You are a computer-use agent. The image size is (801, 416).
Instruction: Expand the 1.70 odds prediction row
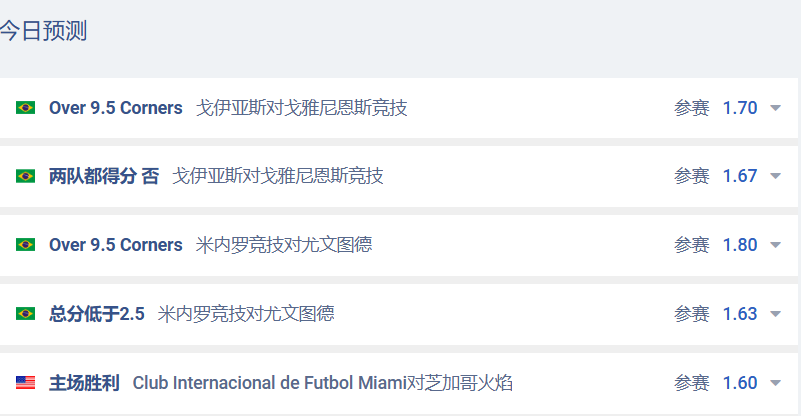click(x=775, y=108)
